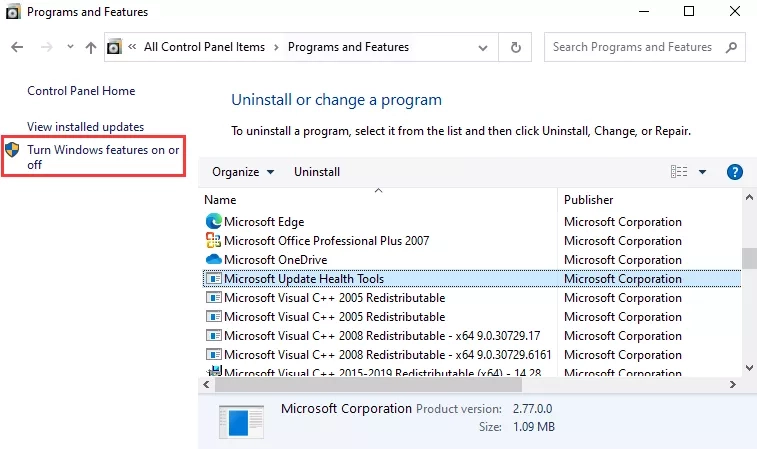Click the Microsoft Edge program icon
757x449 pixels.
click(x=213, y=222)
